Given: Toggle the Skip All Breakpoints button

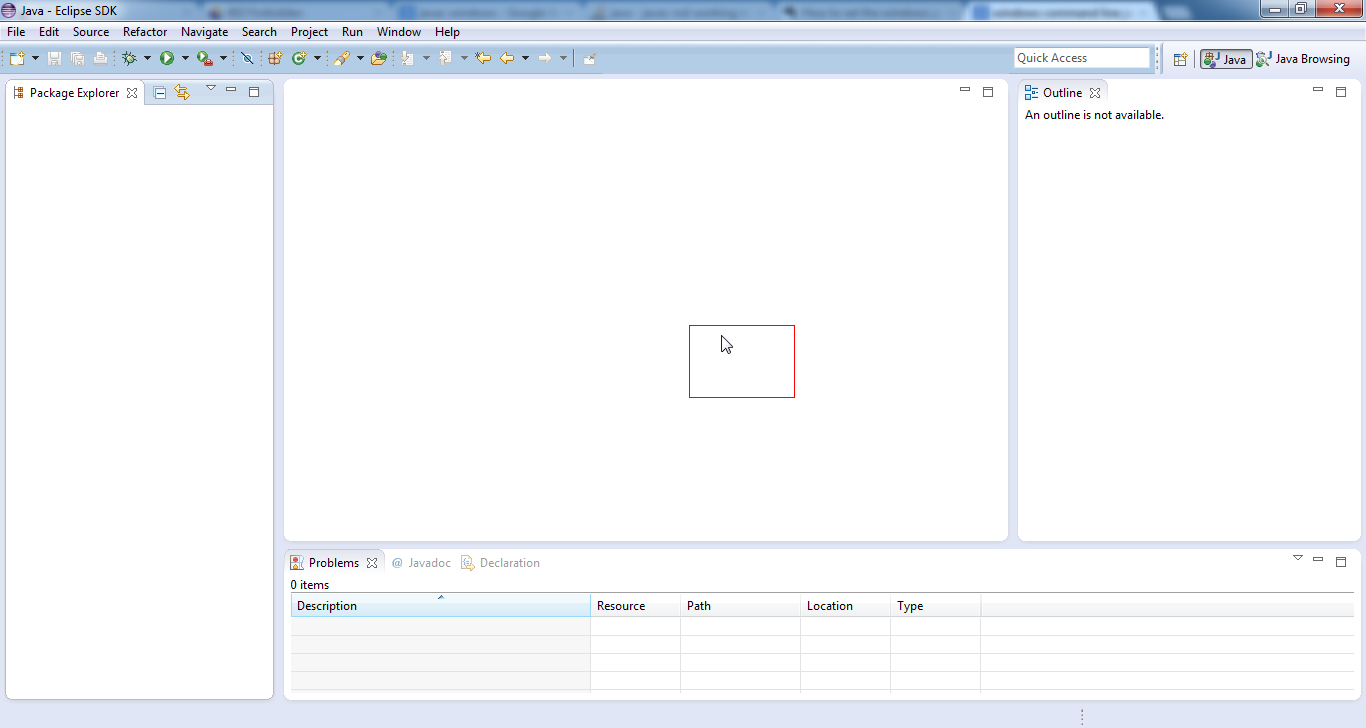Looking at the screenshot, I should pos(247,59).
